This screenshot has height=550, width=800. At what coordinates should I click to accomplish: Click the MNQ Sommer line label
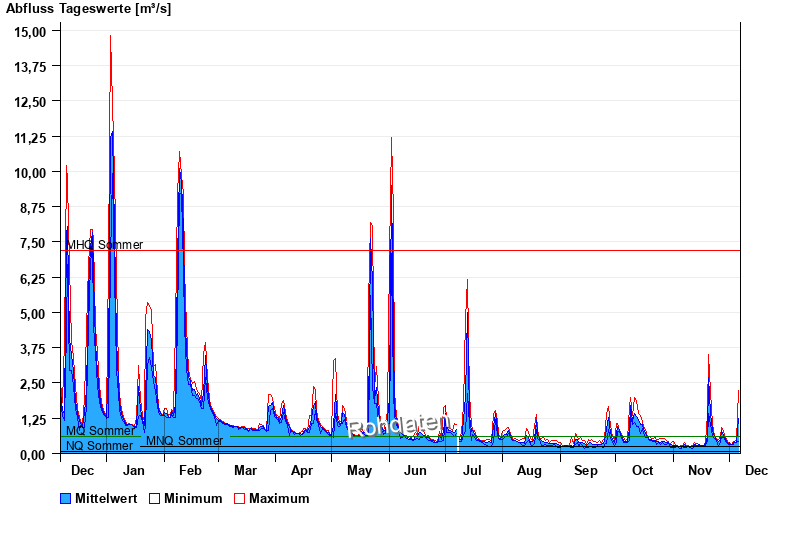(185, 441)
